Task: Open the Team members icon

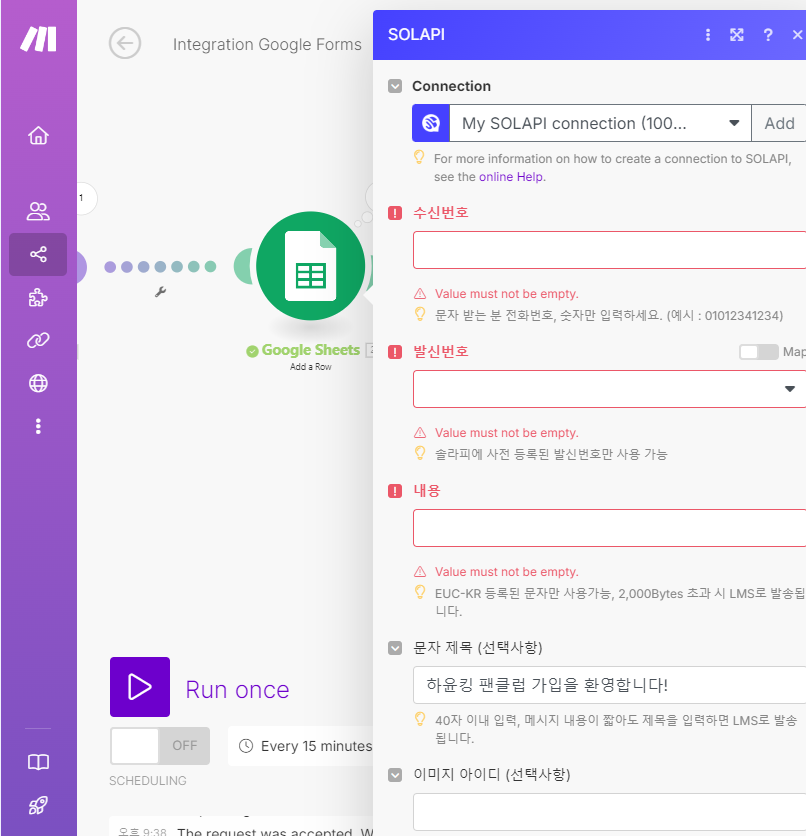Action: 38,211
